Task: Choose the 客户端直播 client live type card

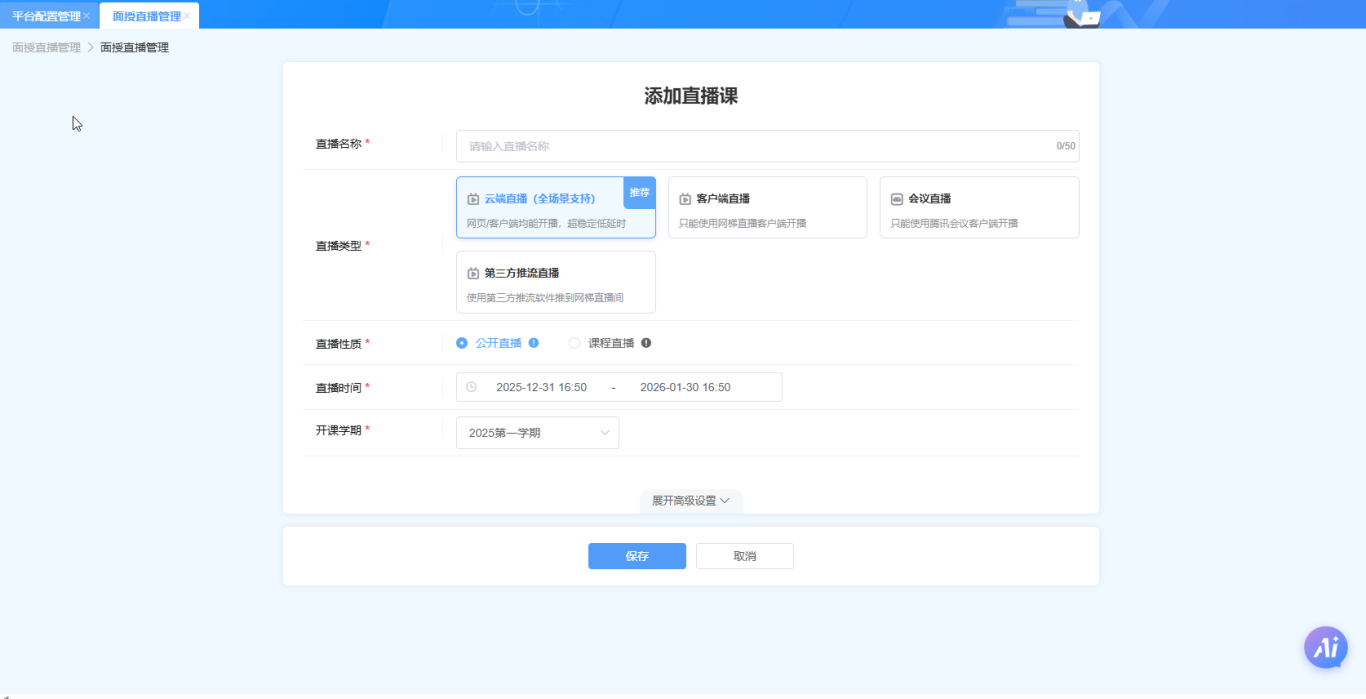Action: (767, 208)
